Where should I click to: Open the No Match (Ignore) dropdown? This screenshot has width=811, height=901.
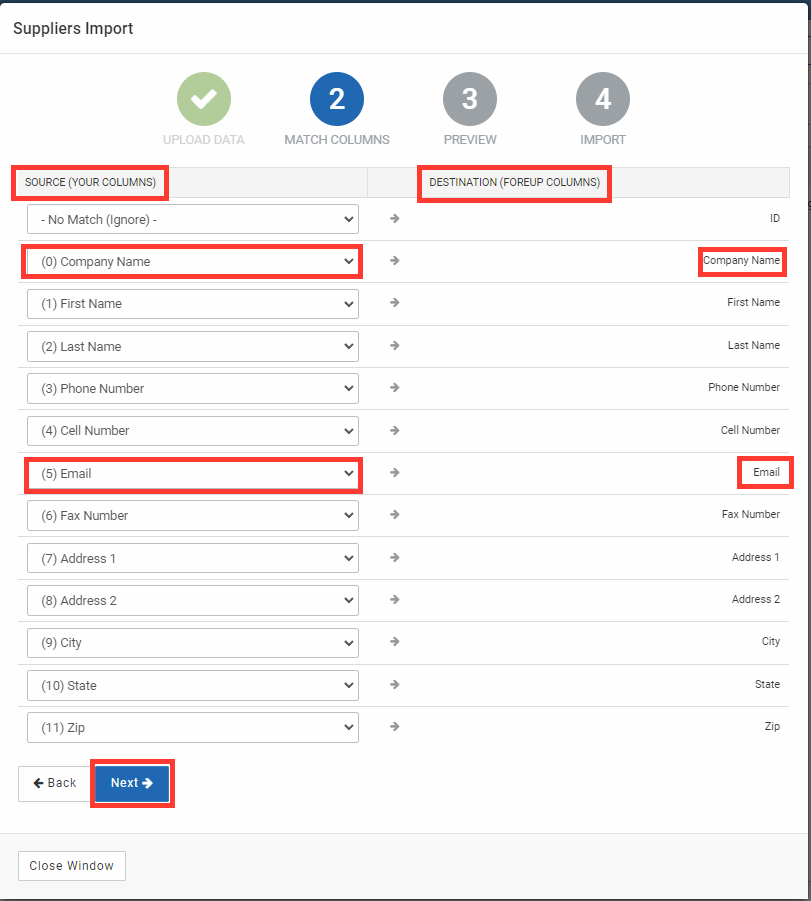pyautogui.click(x=193, y=219)
